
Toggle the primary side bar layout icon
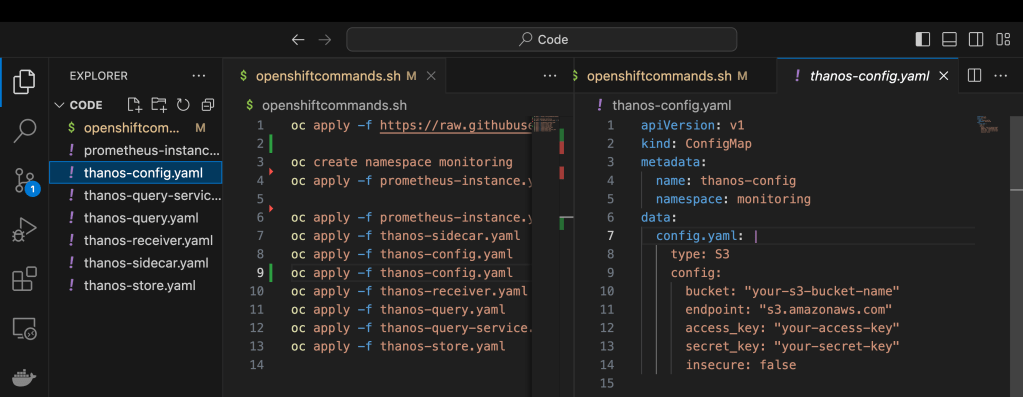923,40
